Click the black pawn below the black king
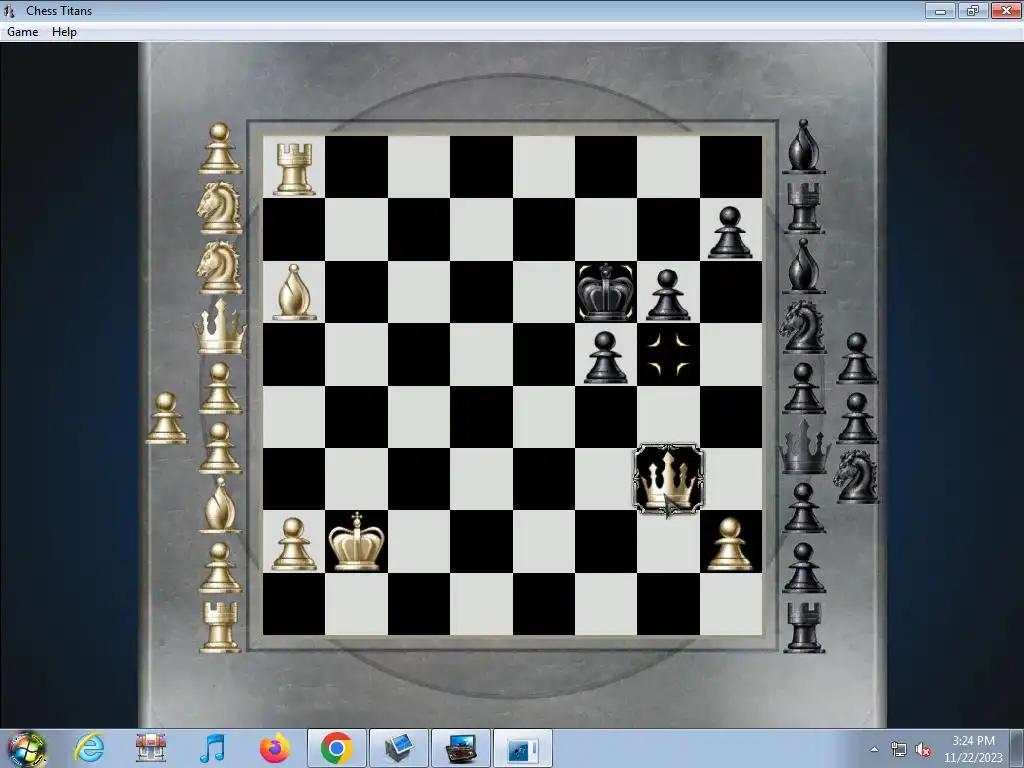 pyautogui.click(x=605, y=357)
